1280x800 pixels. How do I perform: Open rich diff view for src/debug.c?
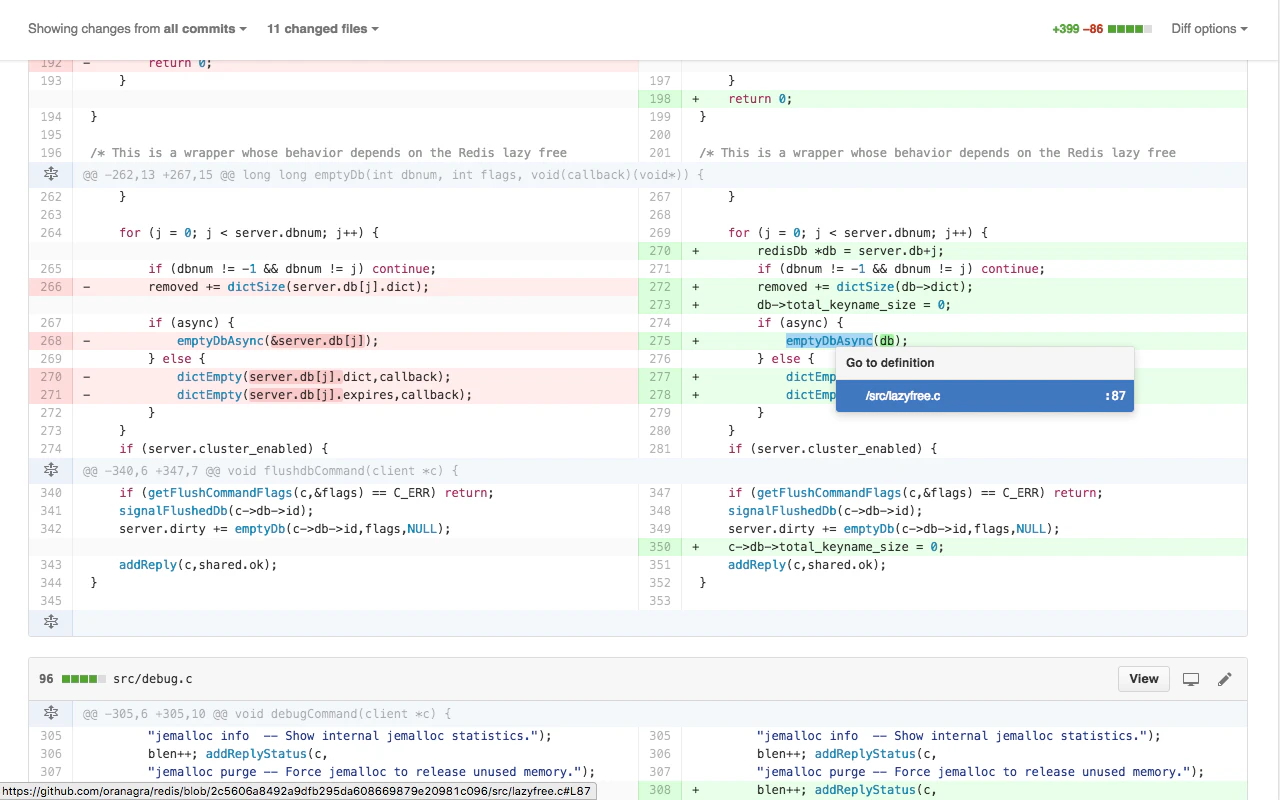click(x=1190, y=678)
